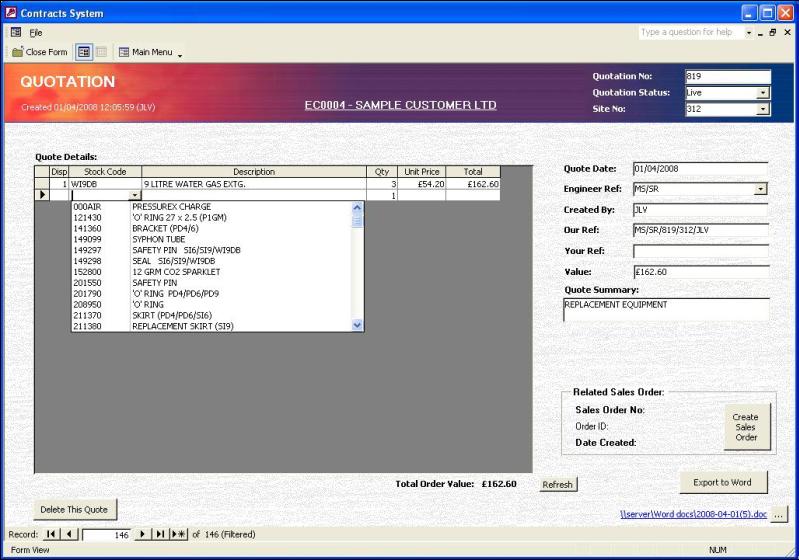Click the Your Ref input field

pos(700,251)
